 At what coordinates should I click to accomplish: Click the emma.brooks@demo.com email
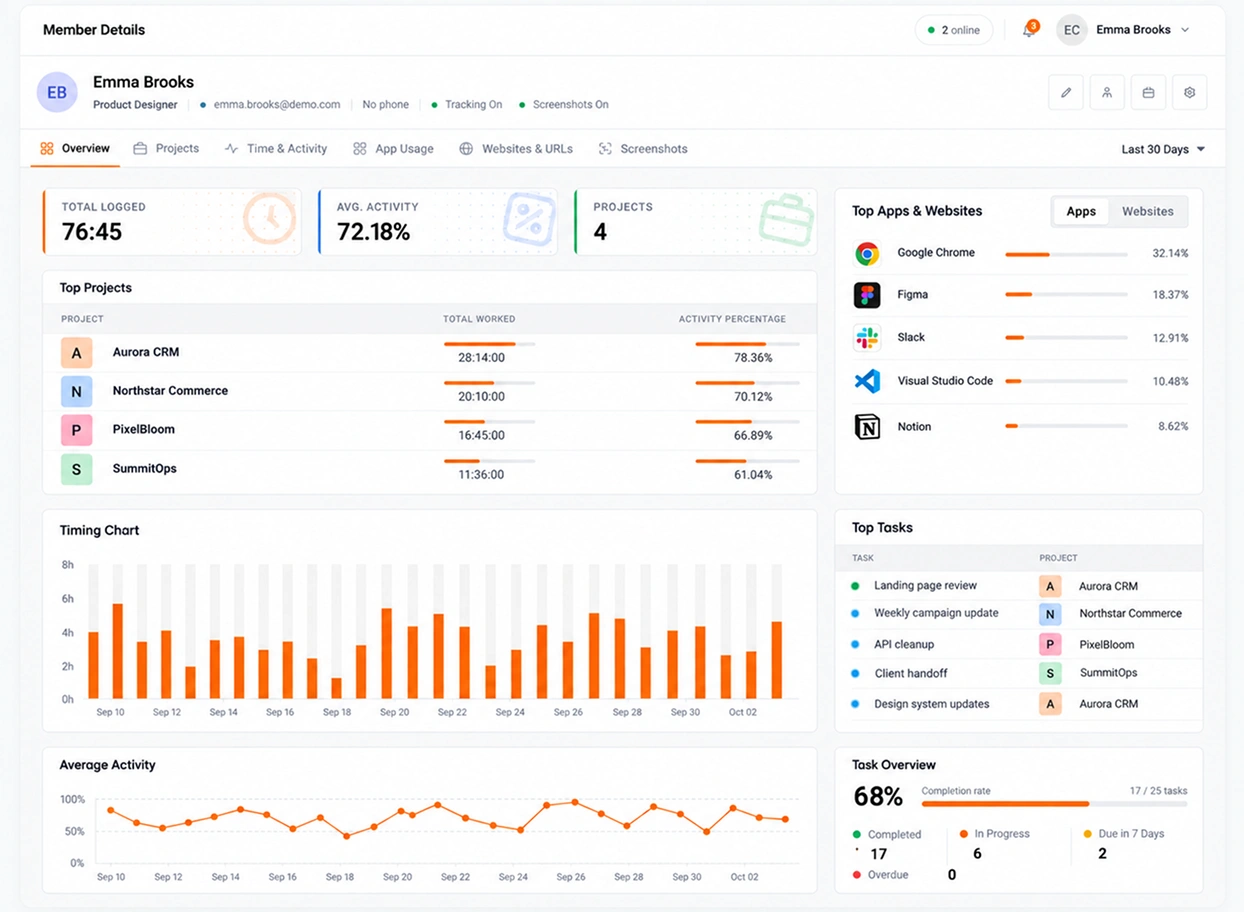click(x=277, y=104)
